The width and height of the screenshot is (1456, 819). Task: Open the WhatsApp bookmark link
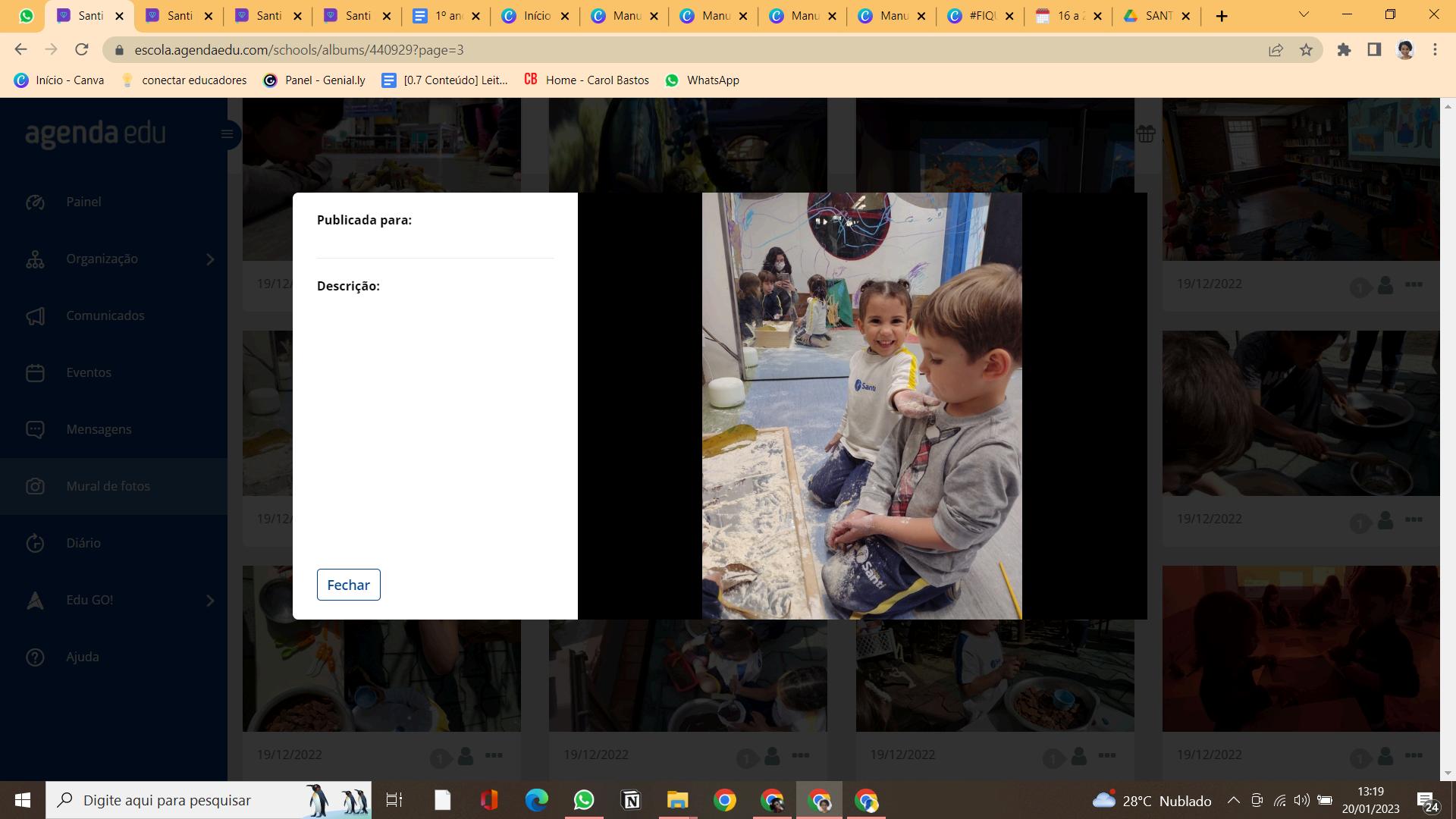point(701,80)
